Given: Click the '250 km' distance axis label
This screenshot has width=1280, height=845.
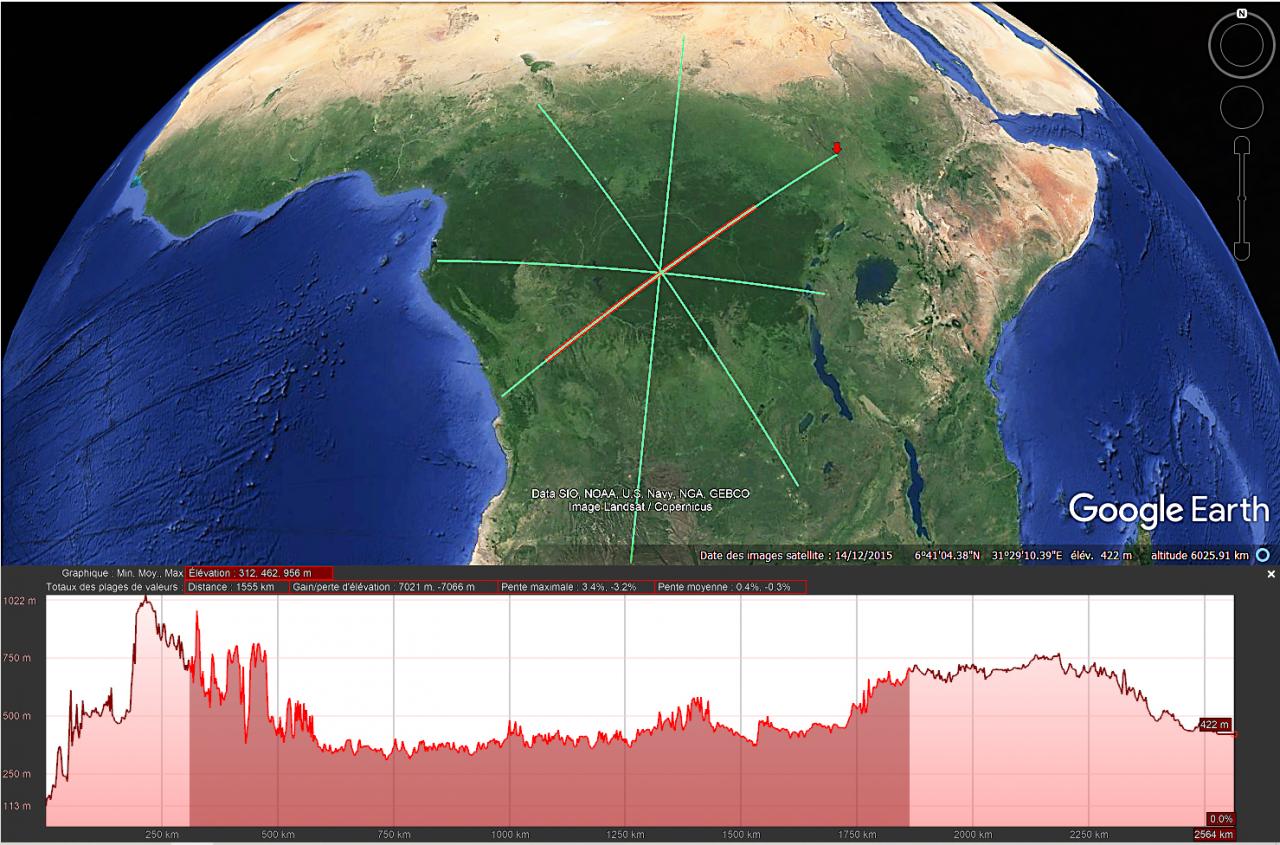Looking at the screenshot, I should pyautogui.click(x=162, y=835).
